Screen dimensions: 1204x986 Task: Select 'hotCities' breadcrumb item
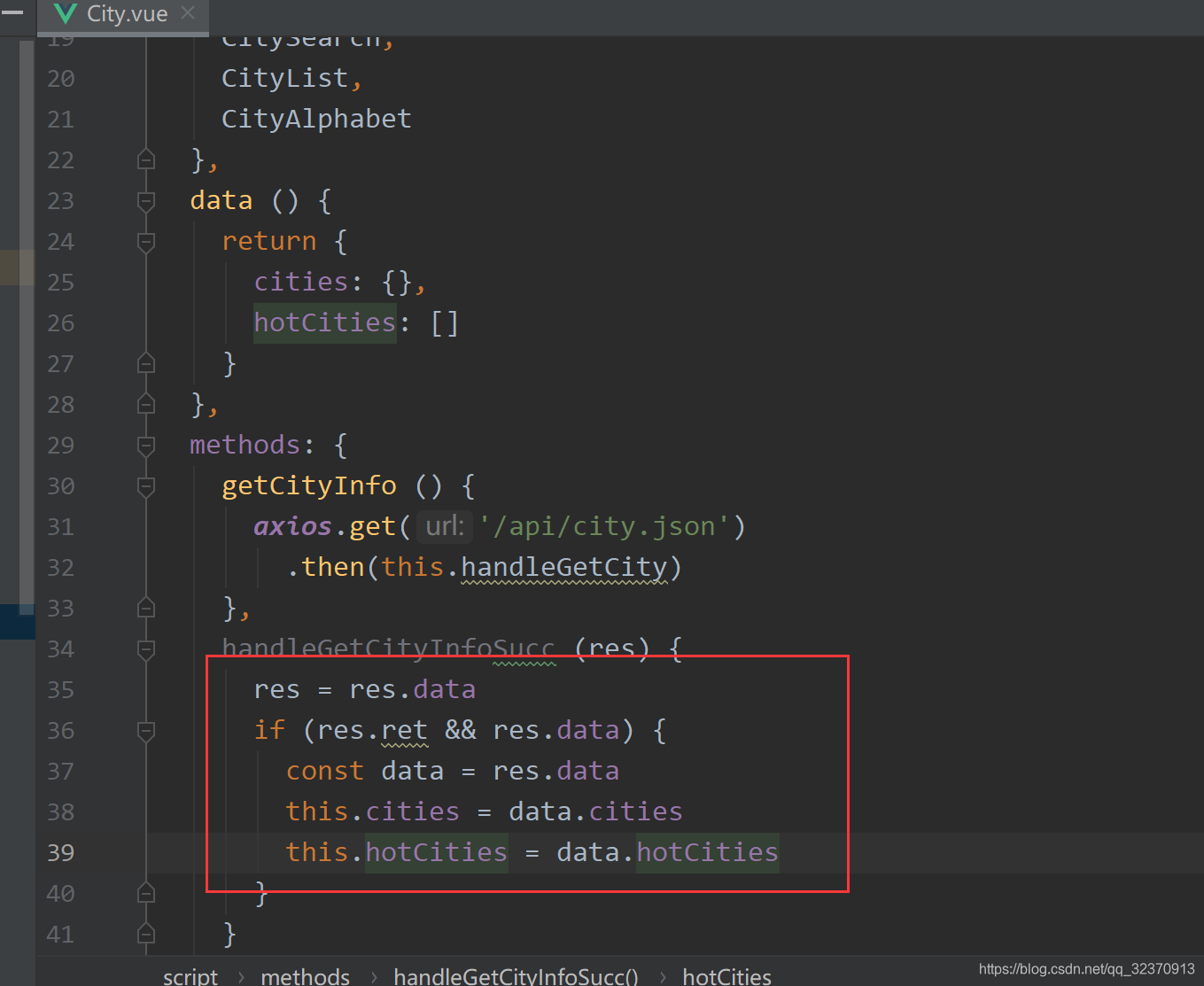coord(726,975)
